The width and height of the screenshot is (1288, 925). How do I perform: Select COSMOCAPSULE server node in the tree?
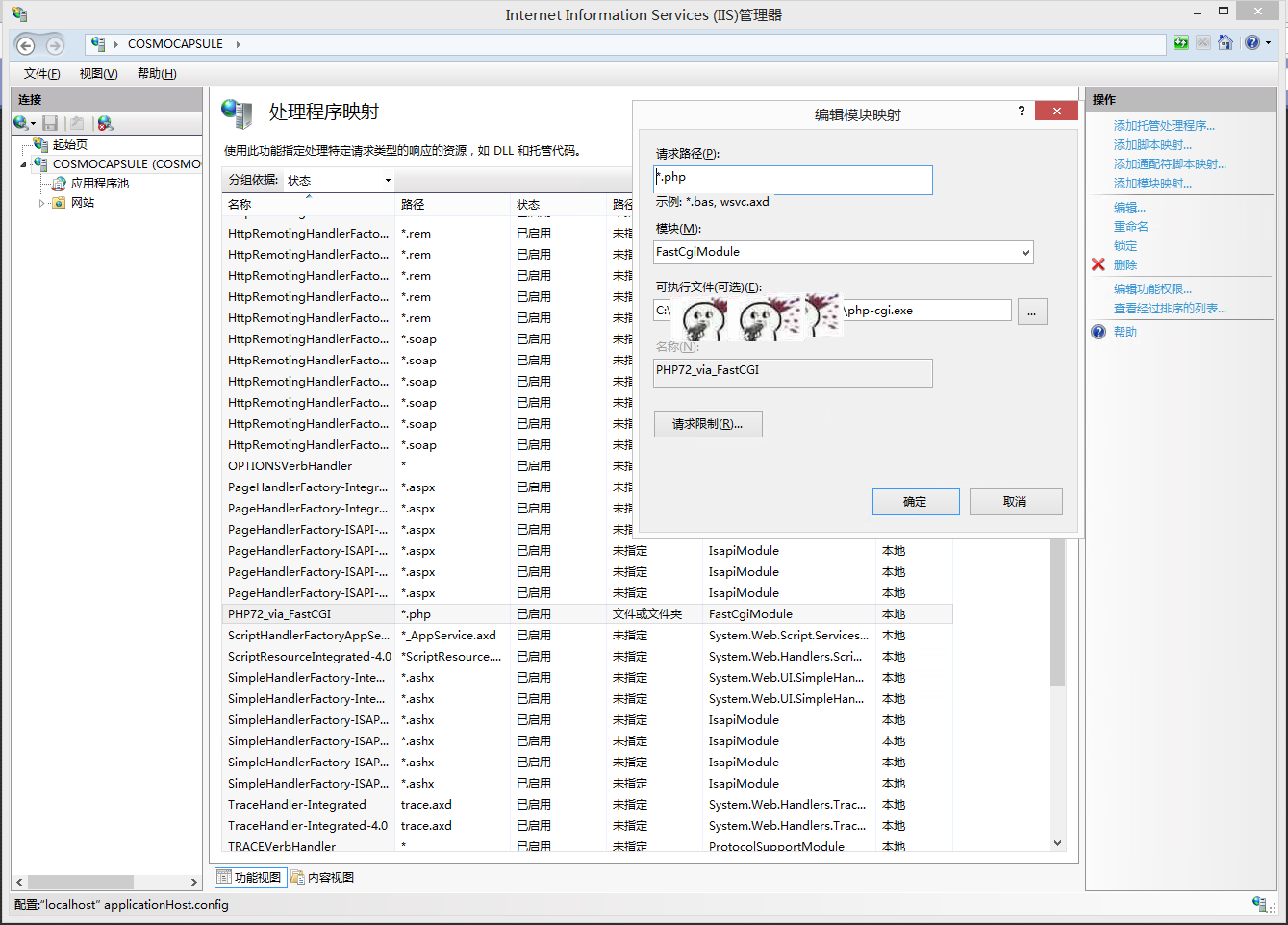pos(127,163)
